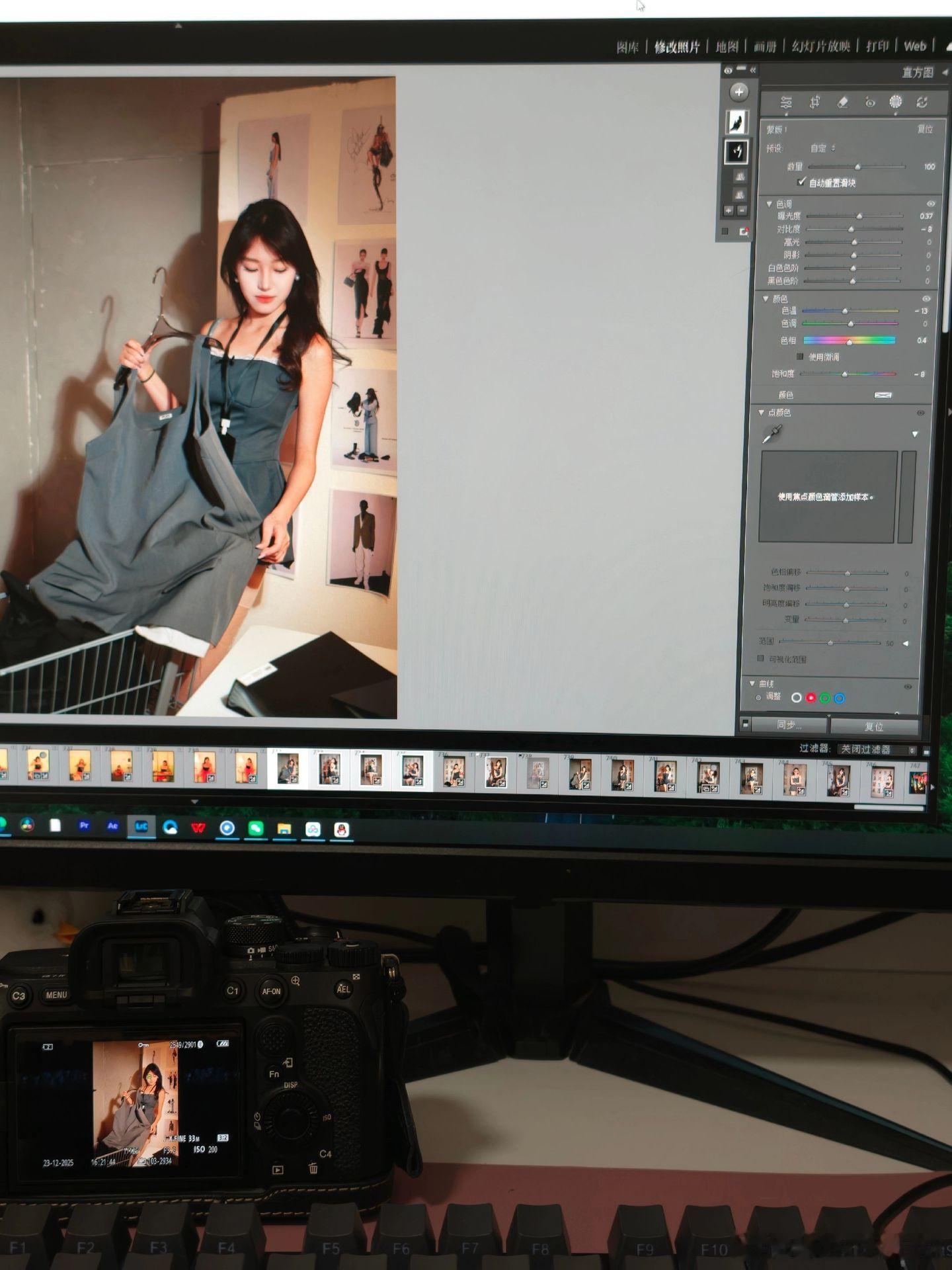The width and height of the screenshot is (952, 1270).
Task: Open File Explorer folder from the taskbar
Action: click(284, 829)
